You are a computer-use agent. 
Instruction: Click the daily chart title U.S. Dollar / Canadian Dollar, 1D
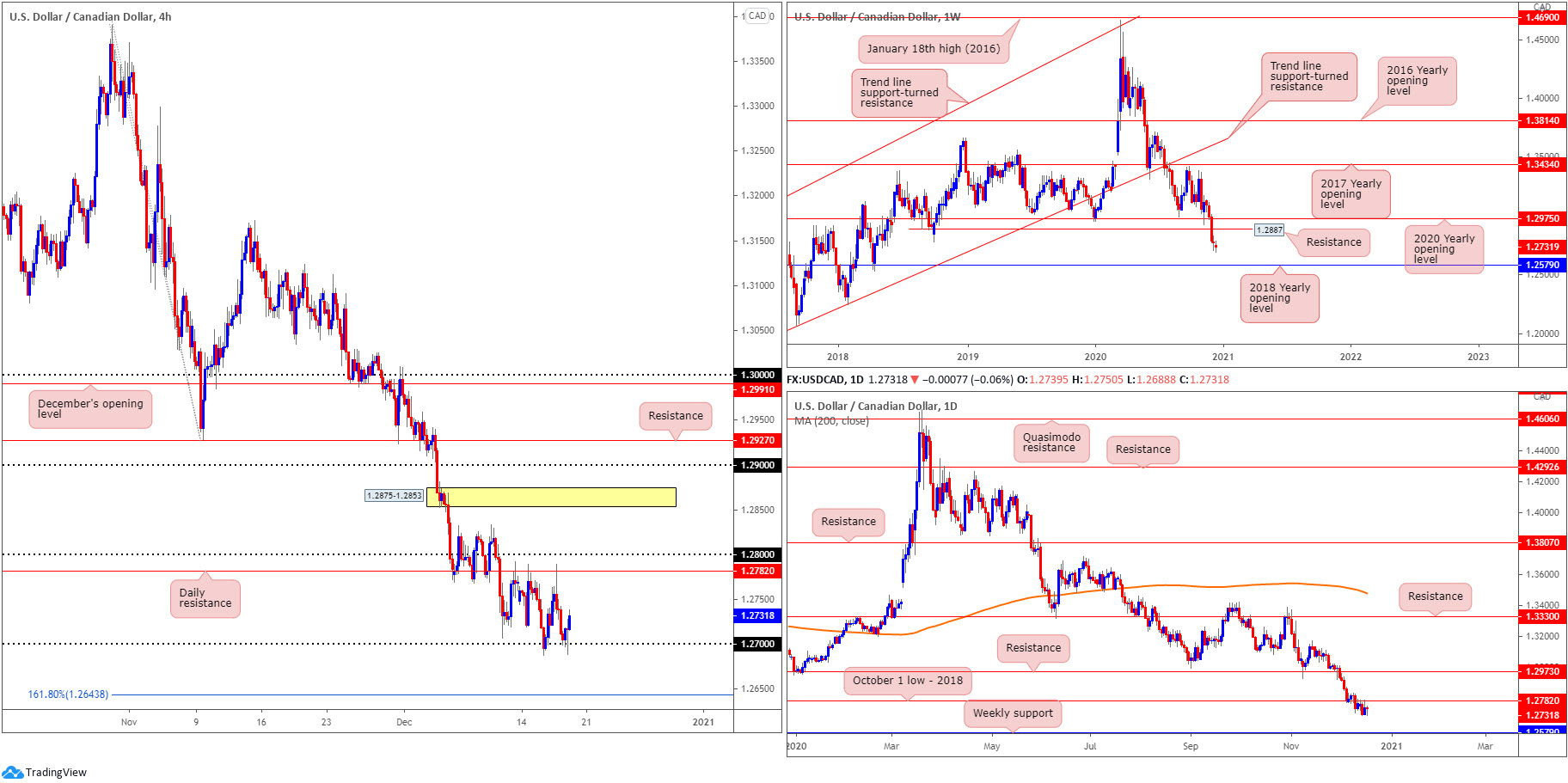coord(875,406)
